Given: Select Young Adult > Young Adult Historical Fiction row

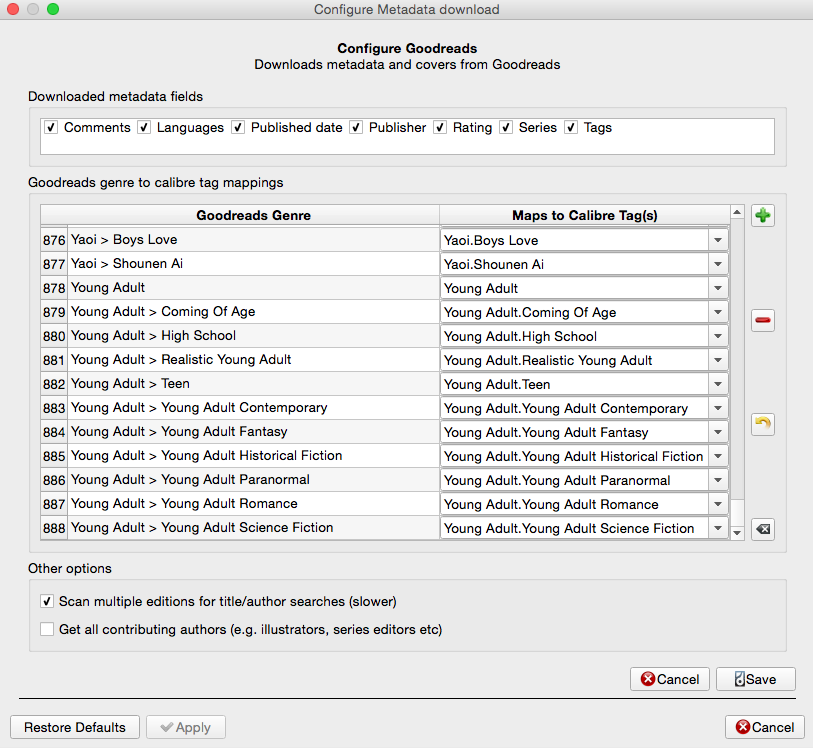Looking at the screenshot, I should pos(253,456).
